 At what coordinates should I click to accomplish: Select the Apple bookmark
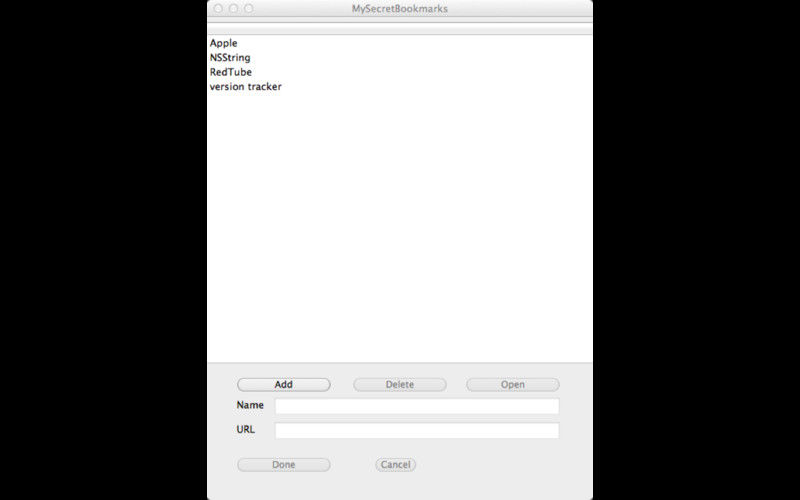click(x=400, y=43)
